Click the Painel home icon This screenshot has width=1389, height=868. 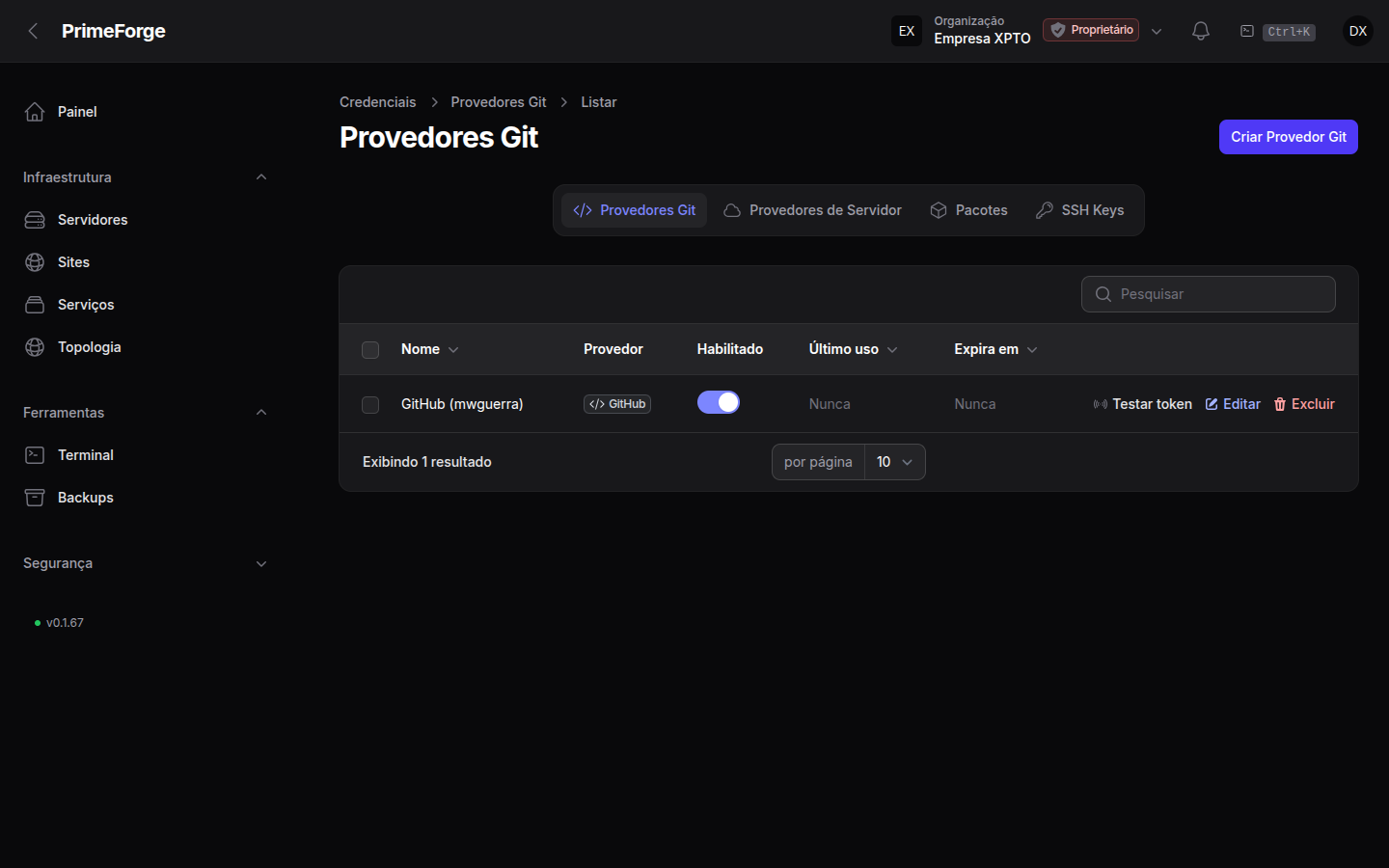[x=35, y=112]
